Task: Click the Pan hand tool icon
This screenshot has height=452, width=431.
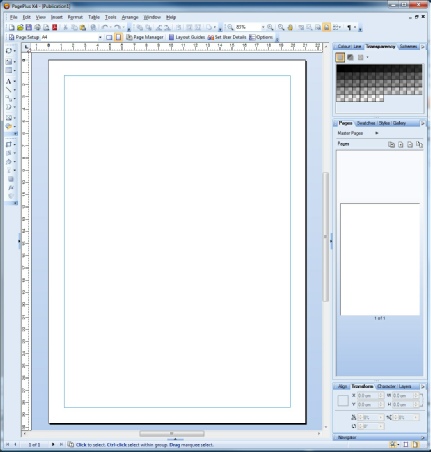Action: click(290, 27)
